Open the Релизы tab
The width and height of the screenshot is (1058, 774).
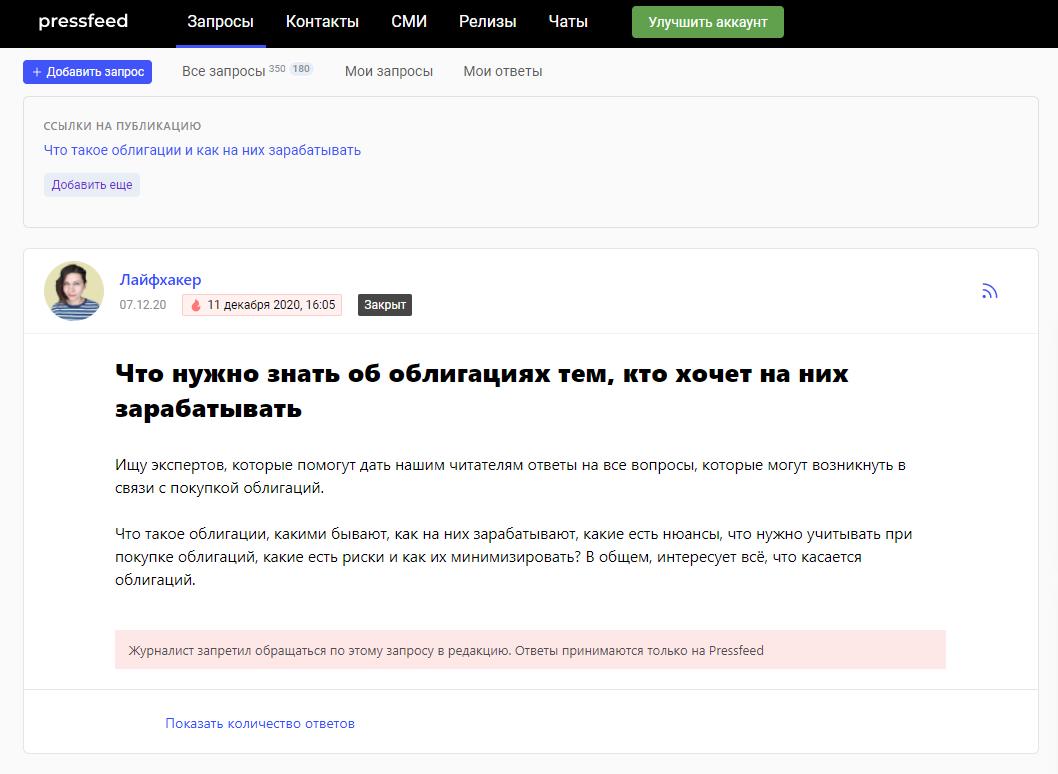point(487,22)
